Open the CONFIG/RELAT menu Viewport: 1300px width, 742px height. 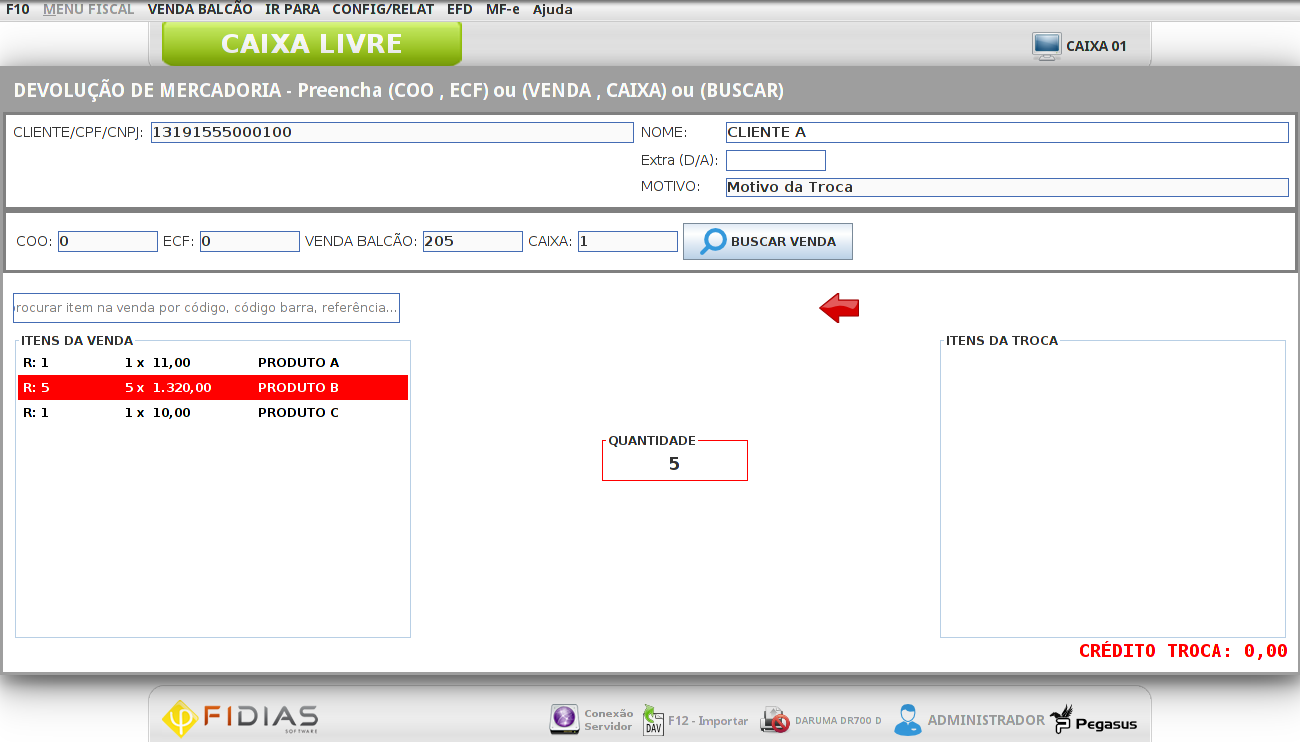point(383,9)
